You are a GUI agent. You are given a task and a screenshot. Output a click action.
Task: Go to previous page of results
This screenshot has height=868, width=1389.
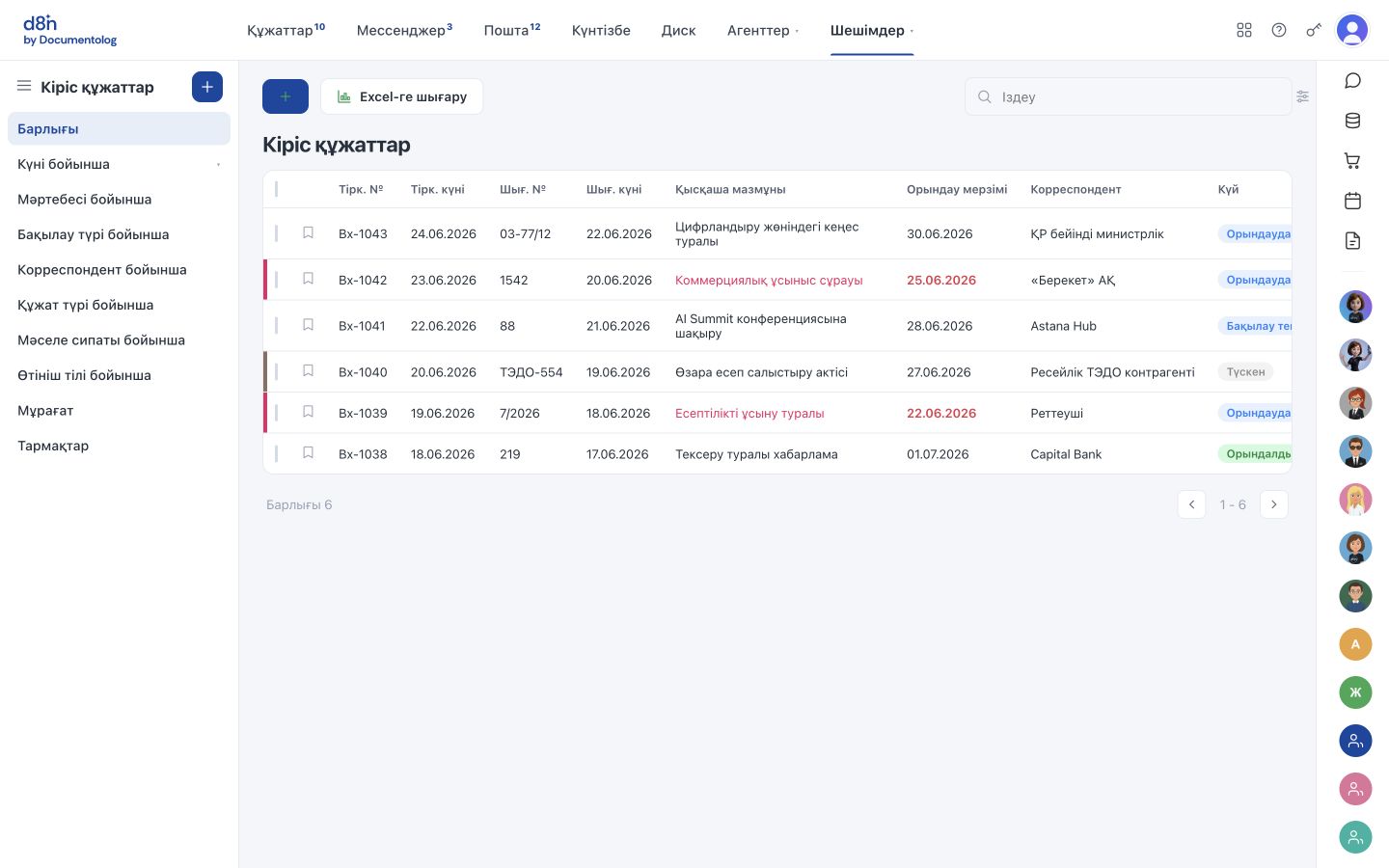(1191, 504)
